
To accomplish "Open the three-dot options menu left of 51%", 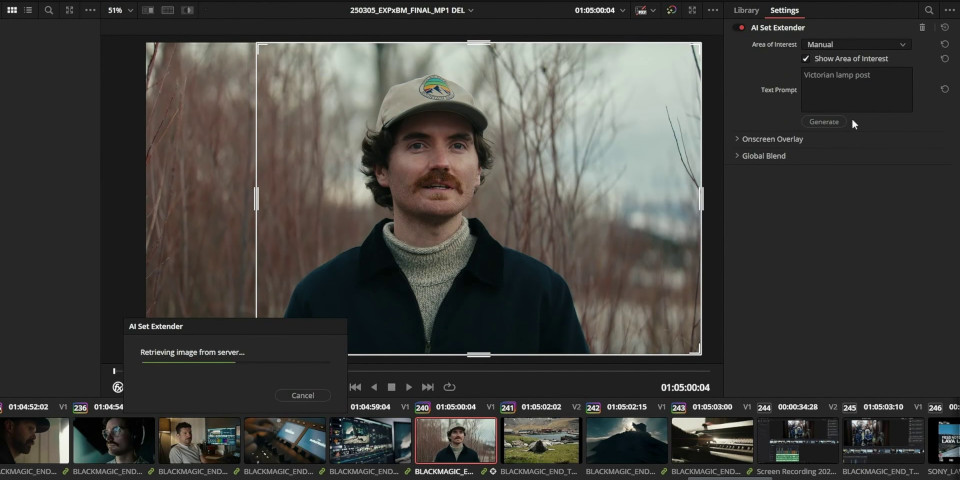I will click(90, 10).
